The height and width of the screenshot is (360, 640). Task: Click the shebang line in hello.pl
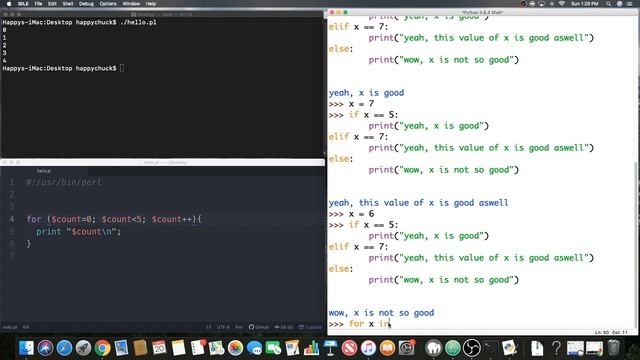coord(64,182)
